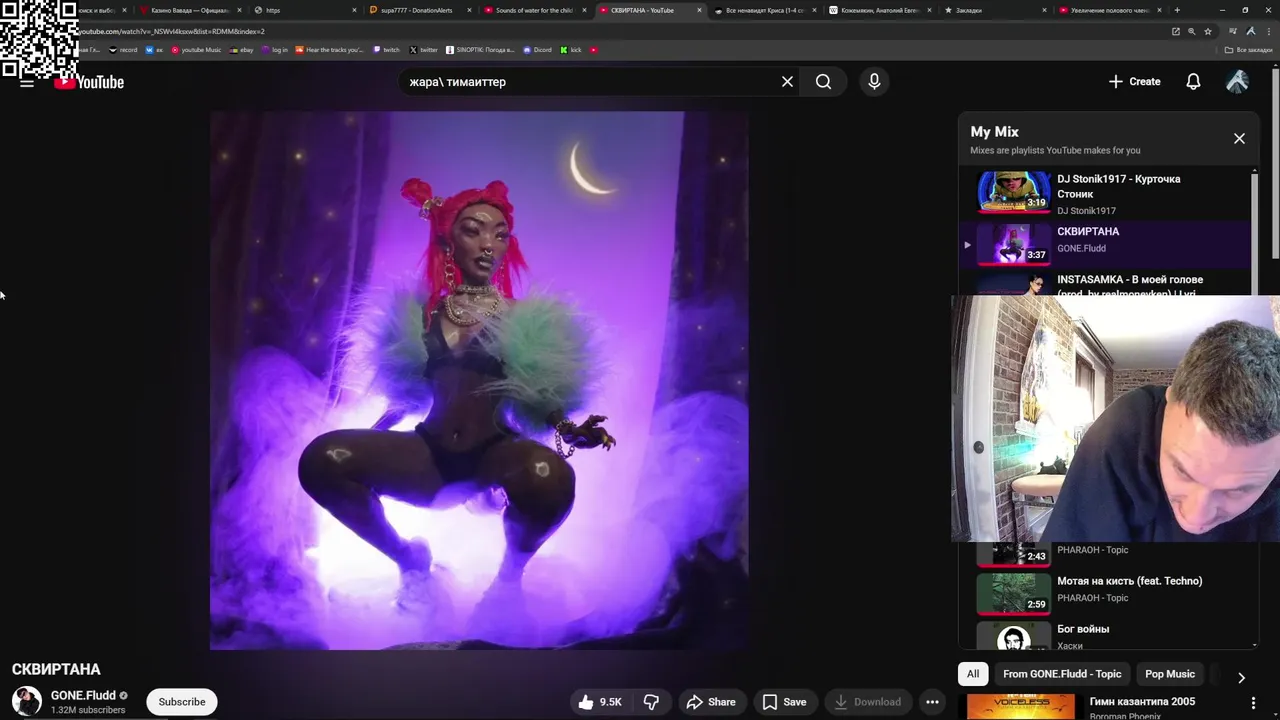Open the Create menu
This screenshot has width=1280, height=720.
[x=1134, y=82]
